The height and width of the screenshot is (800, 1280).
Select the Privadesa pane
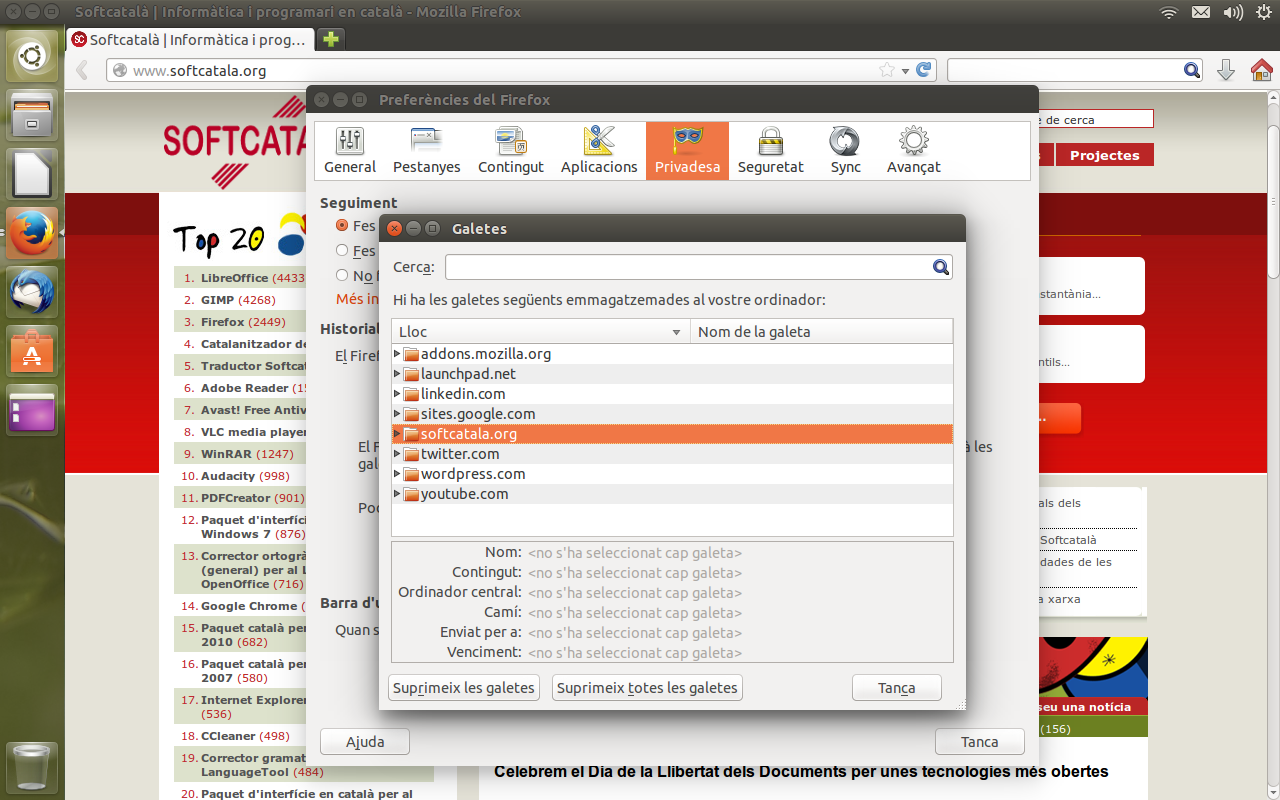coord(687,151)
